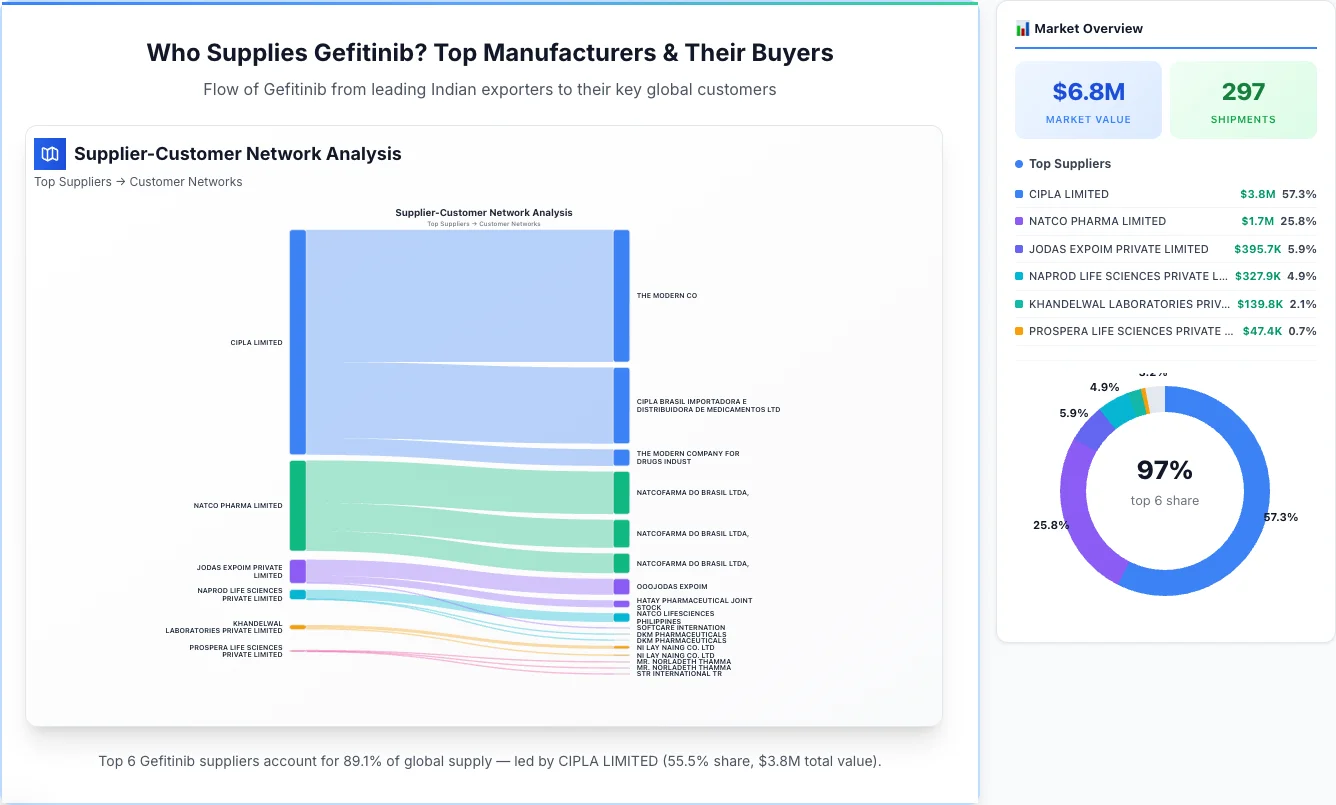Click THE MODERN CO customer node

point(622,294)
